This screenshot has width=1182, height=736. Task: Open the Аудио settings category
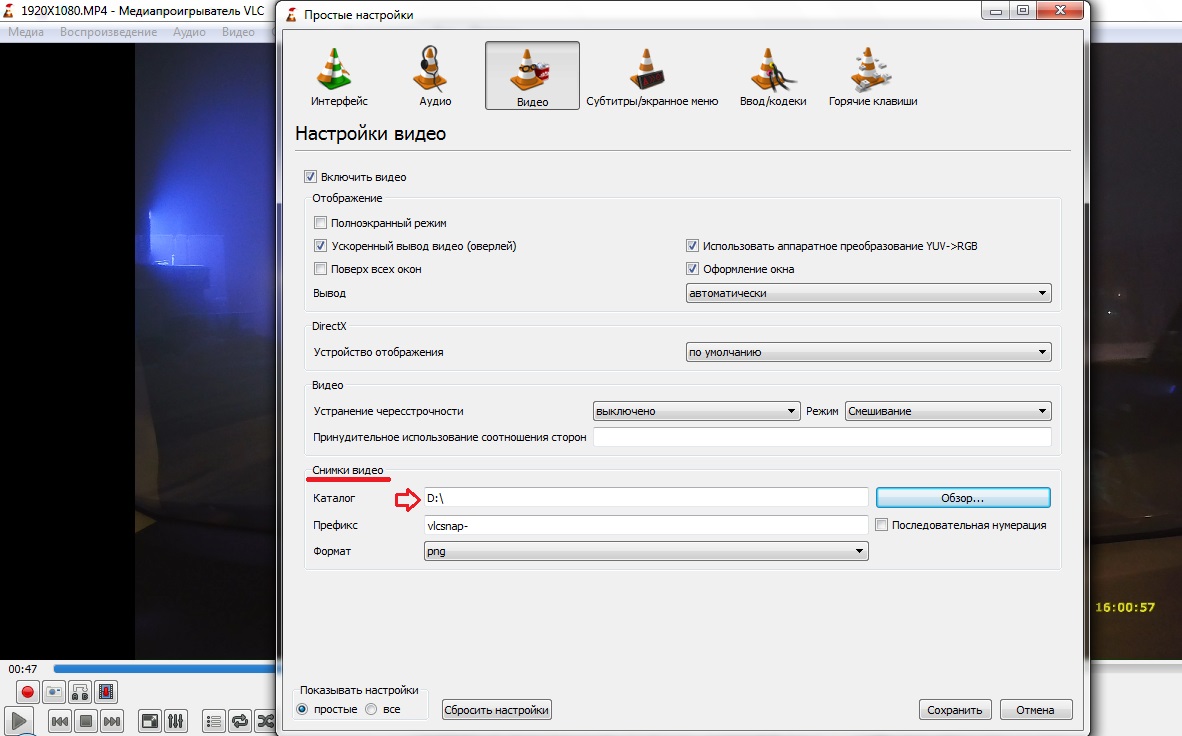click(435, 76)
